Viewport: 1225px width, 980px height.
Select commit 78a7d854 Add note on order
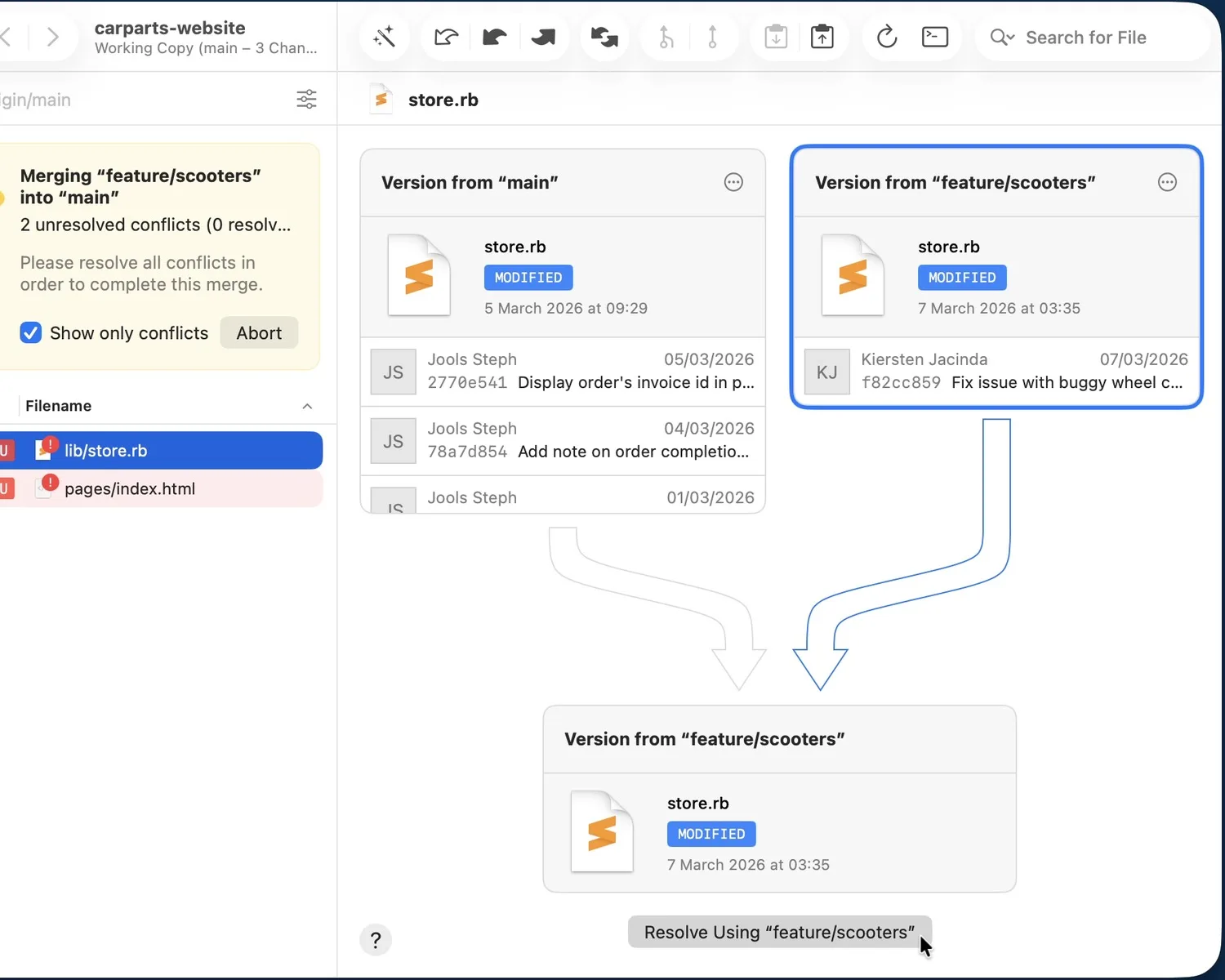[x=563, y=441]
